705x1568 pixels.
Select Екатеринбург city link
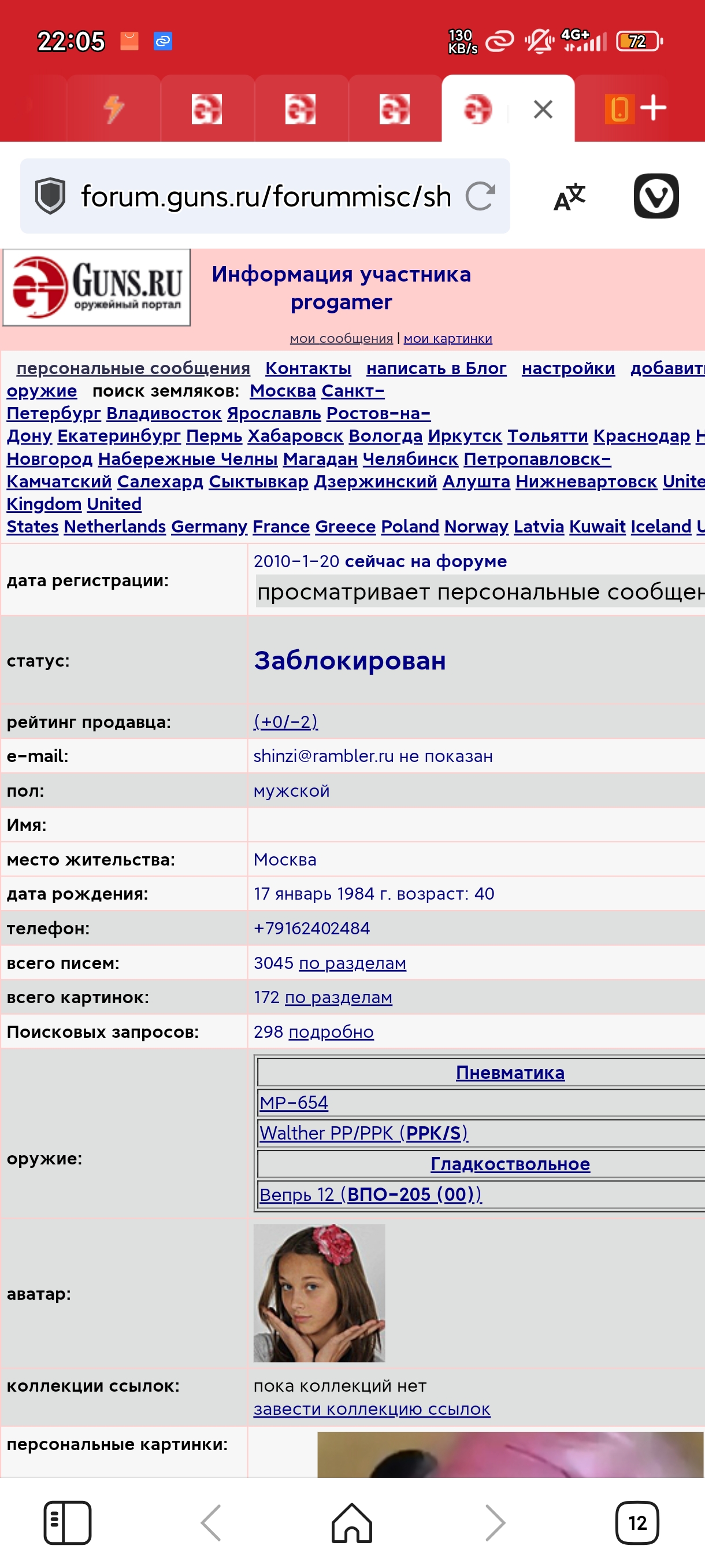tap(119, 436)
